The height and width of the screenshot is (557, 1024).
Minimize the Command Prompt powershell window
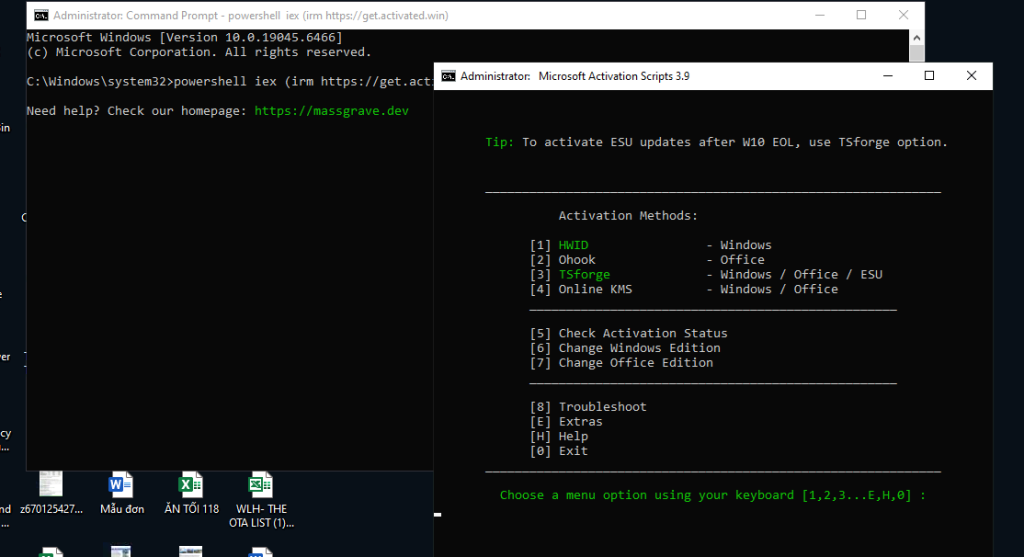click(x=815, y=15)
